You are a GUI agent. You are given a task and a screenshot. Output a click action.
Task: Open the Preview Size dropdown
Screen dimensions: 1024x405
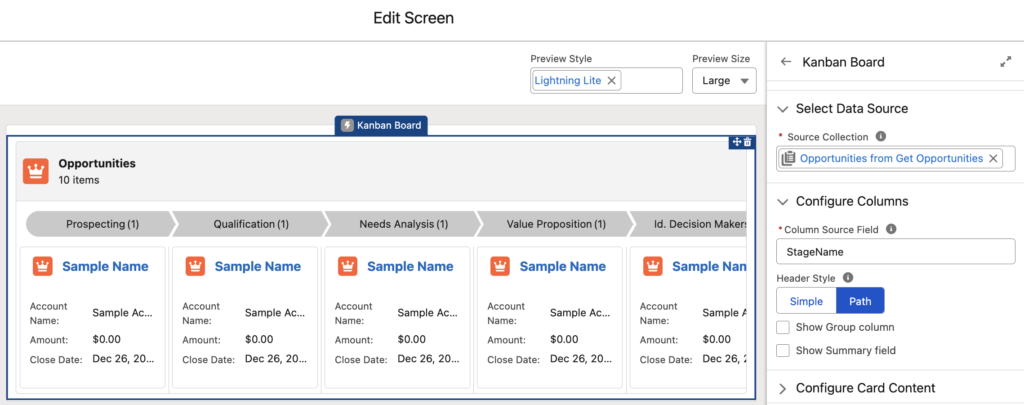[725, 81]
